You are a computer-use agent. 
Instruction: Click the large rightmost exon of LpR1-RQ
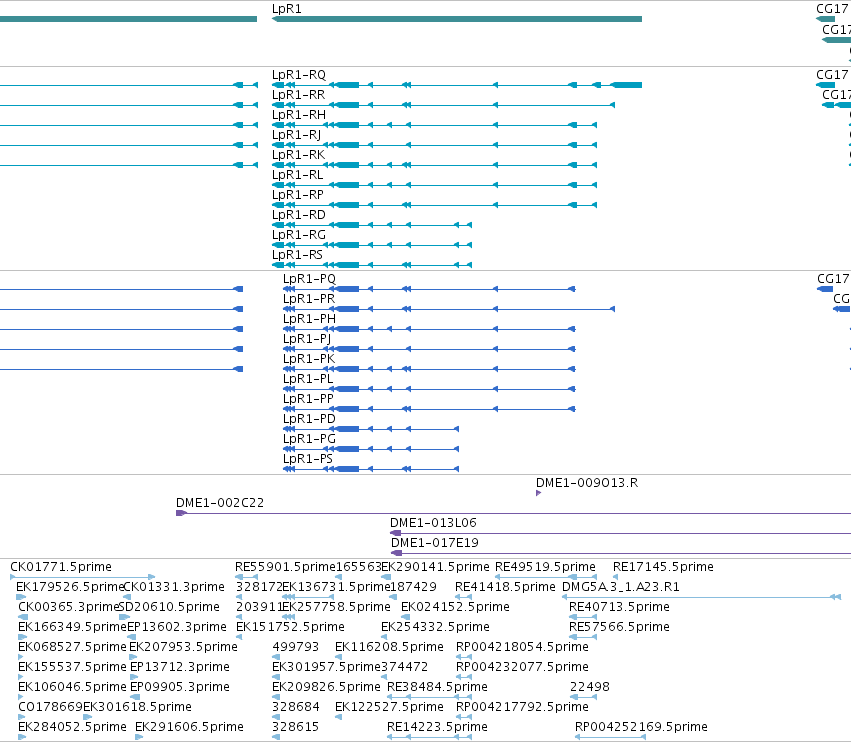[626, 85]
